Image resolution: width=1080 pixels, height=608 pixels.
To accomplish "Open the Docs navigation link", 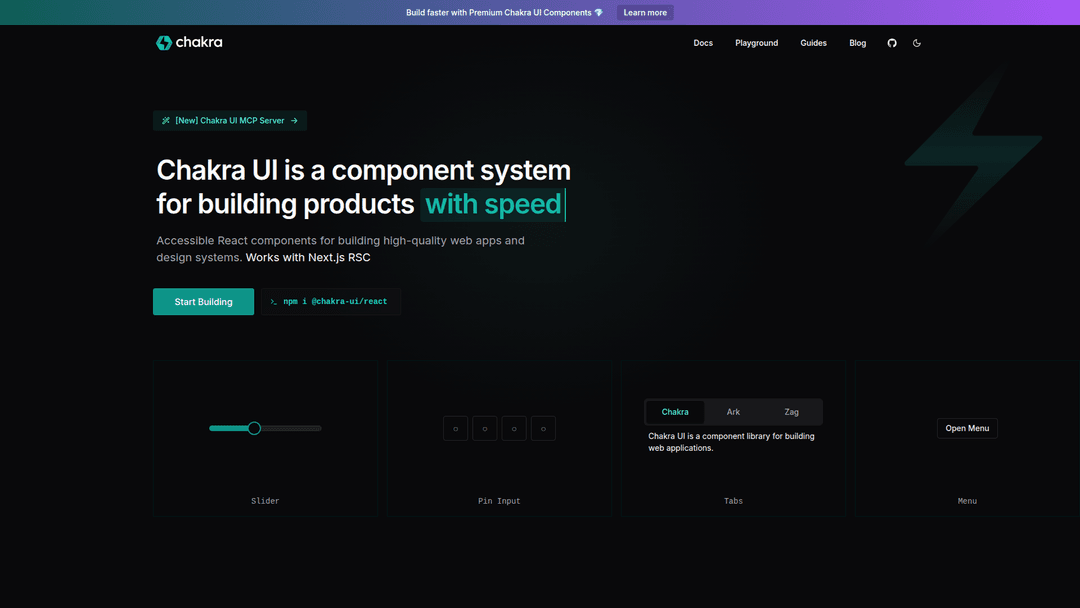I will (x=703, y=43).
